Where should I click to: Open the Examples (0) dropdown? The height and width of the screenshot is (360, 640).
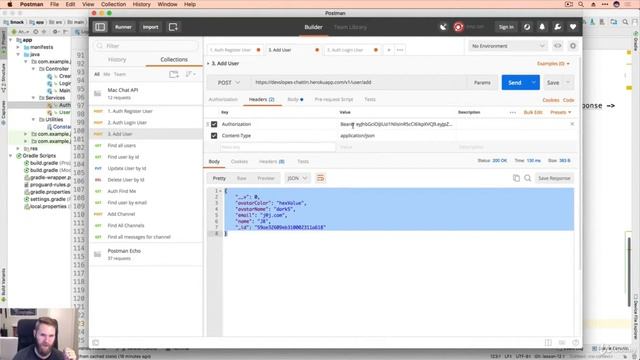(x=553, y=64)
